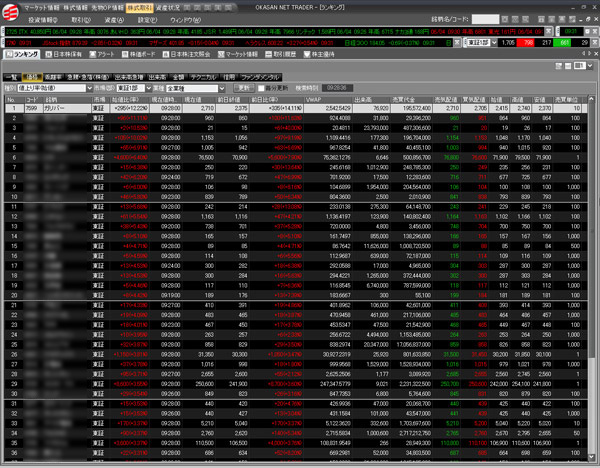Switch to the アラート tab
The width and height of the screenshot is (600, 468).
[102, 54]
